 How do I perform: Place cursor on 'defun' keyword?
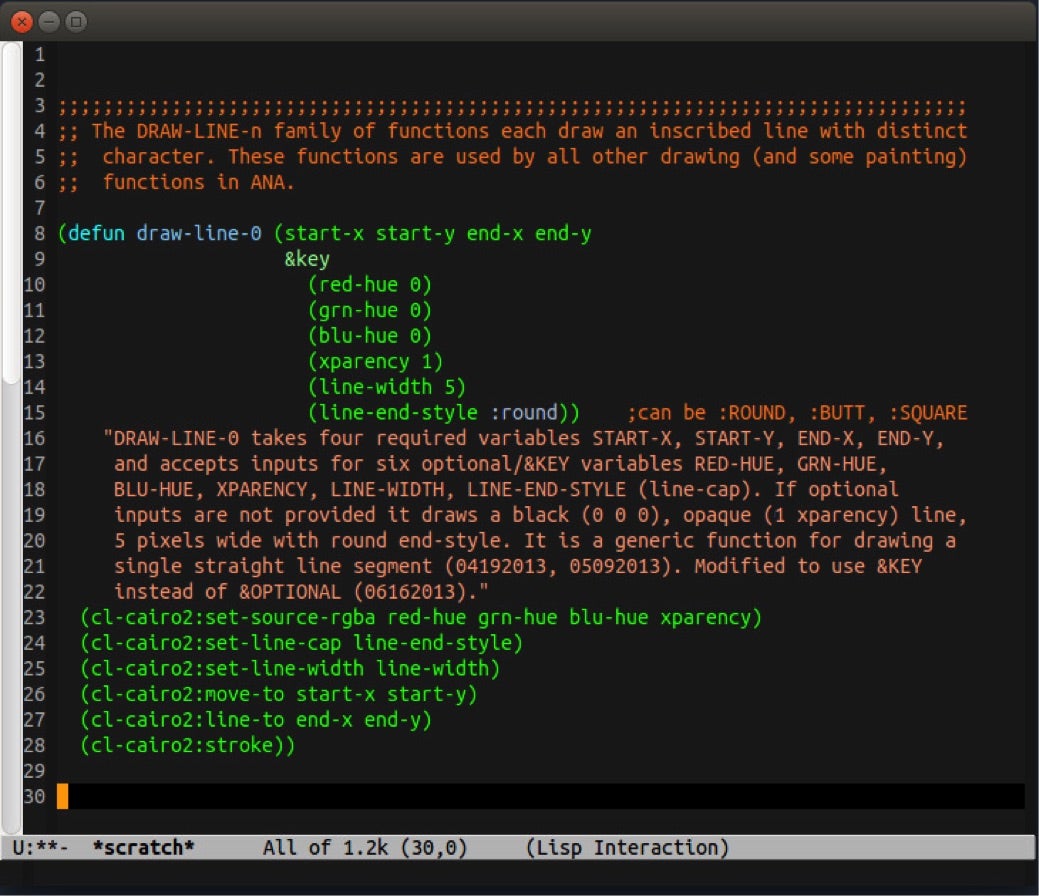click(x=96, y=233)
